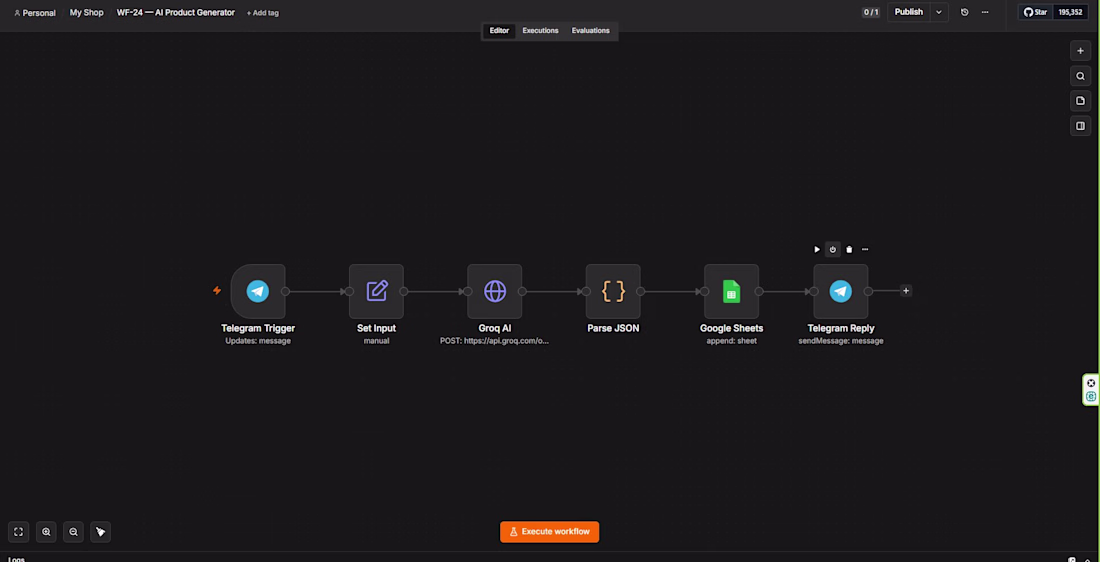Open the Set Input node
Viewport: 1100px width, 562px height.
[x=376, y=291]
